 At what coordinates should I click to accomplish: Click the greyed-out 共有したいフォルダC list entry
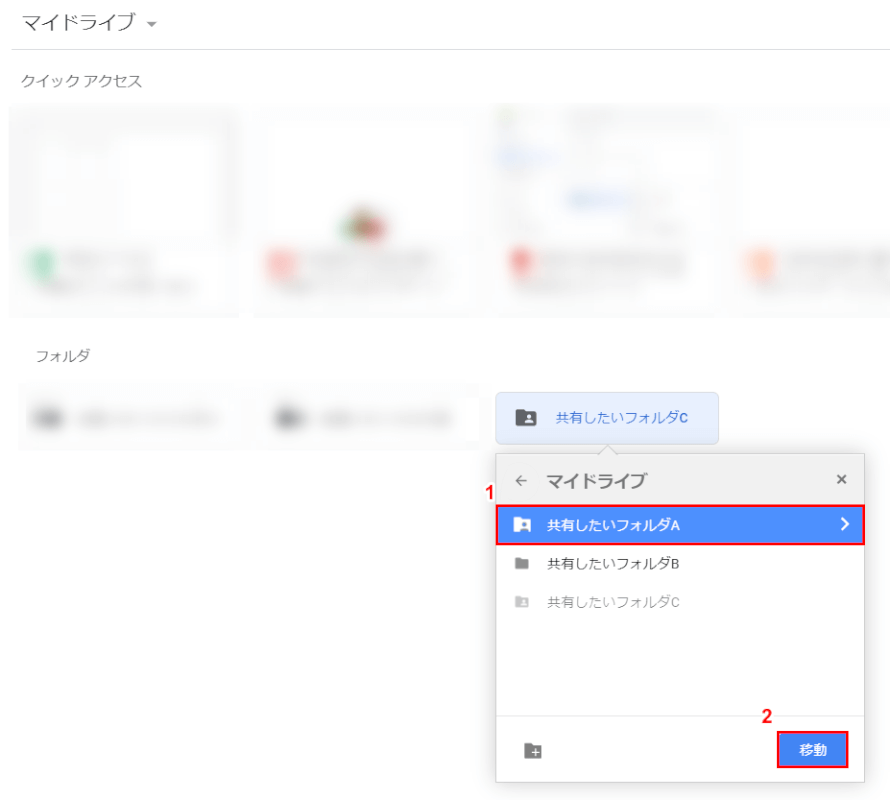[613, 602]
